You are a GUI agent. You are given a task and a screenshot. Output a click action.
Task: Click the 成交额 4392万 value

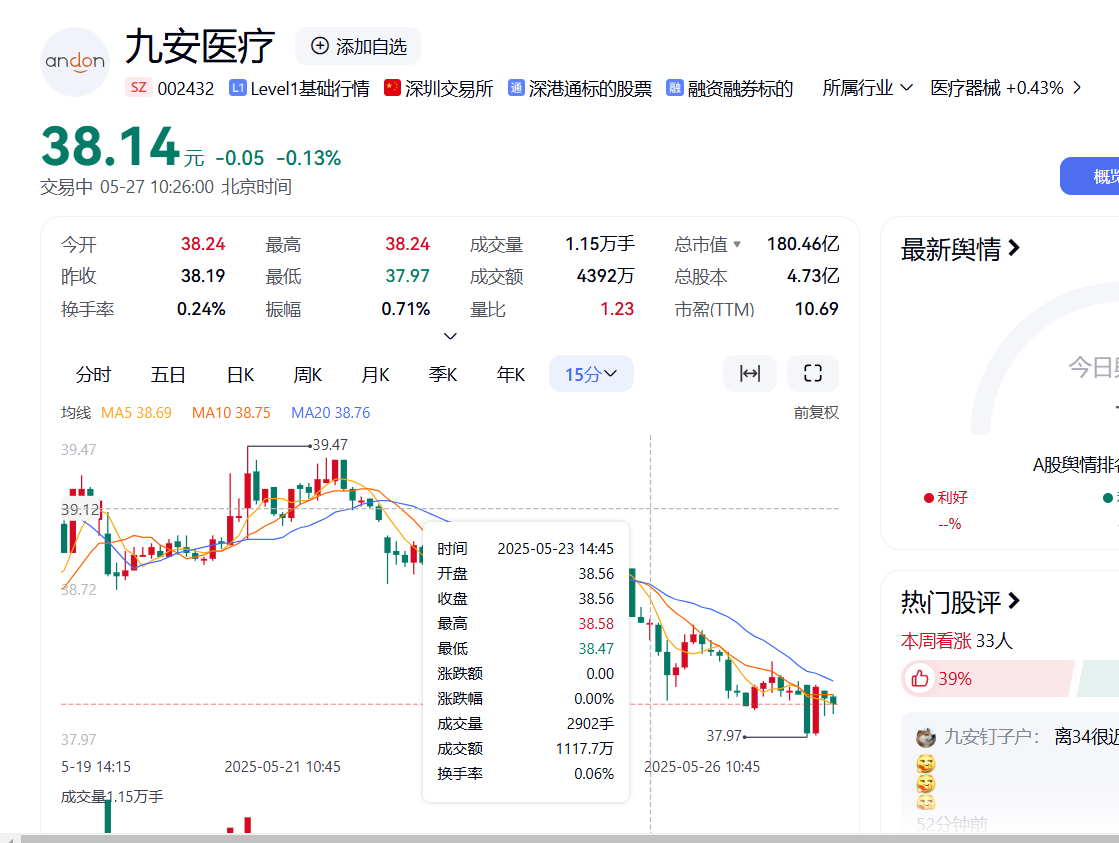605,276
